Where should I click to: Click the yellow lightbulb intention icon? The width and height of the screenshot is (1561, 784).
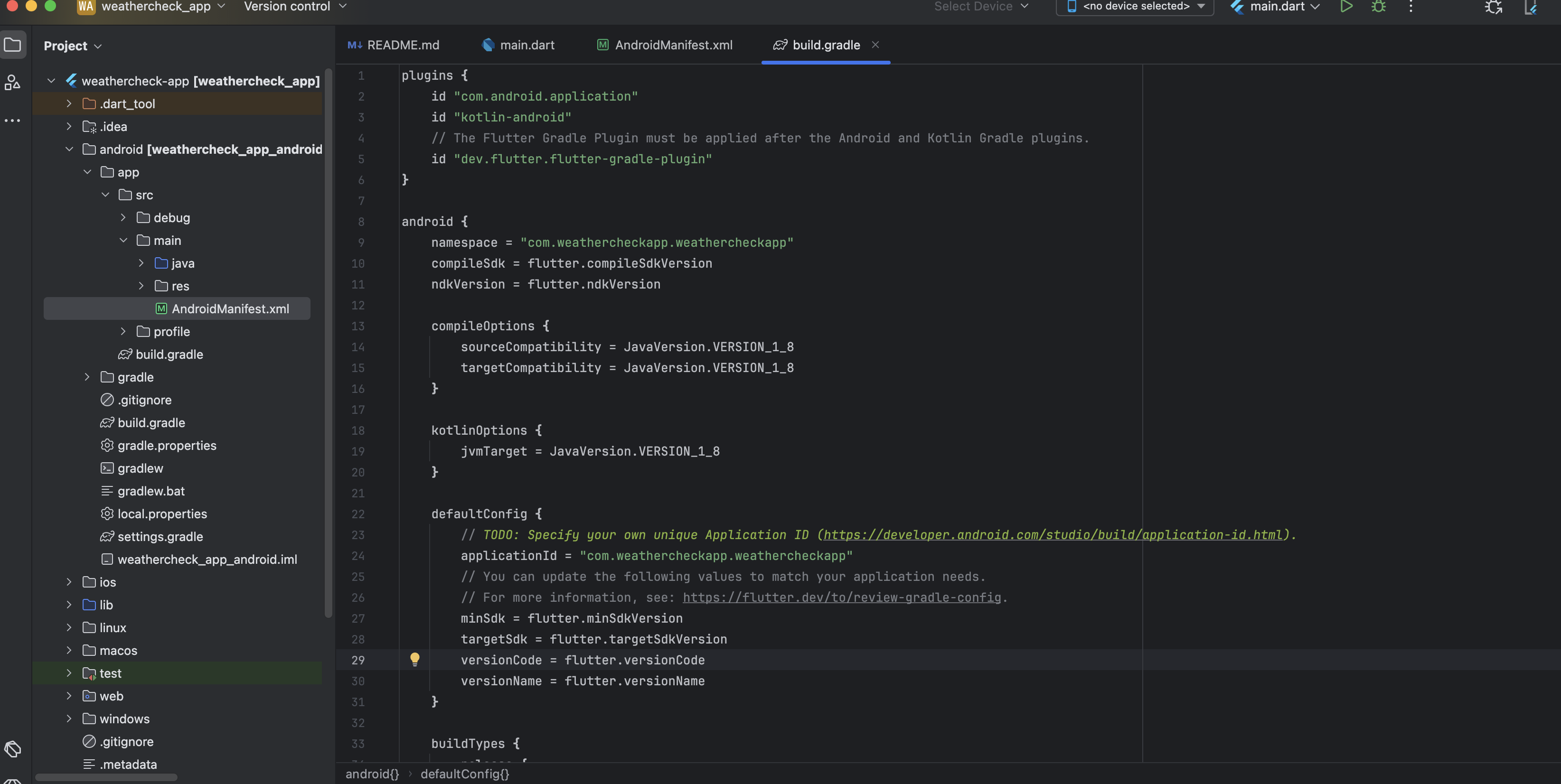tap(414, 659)
